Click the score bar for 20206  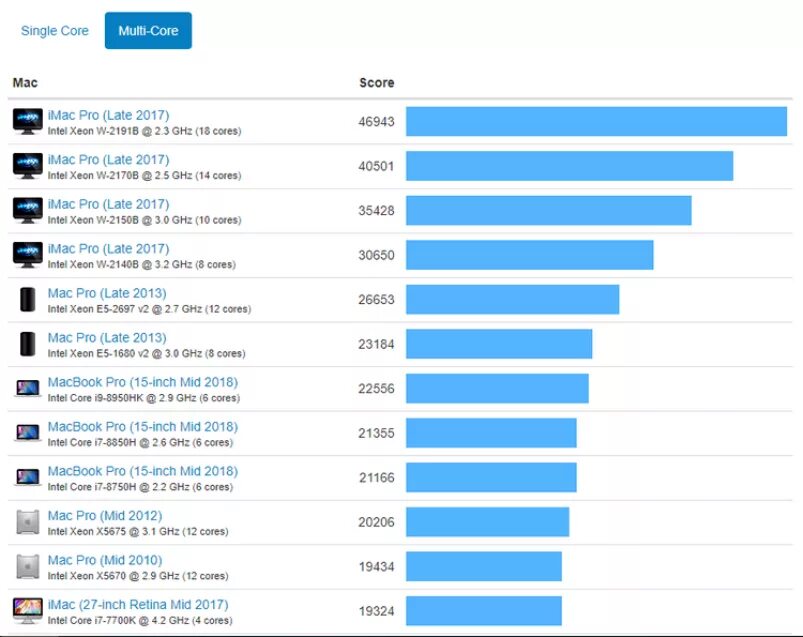click(488, 522)
